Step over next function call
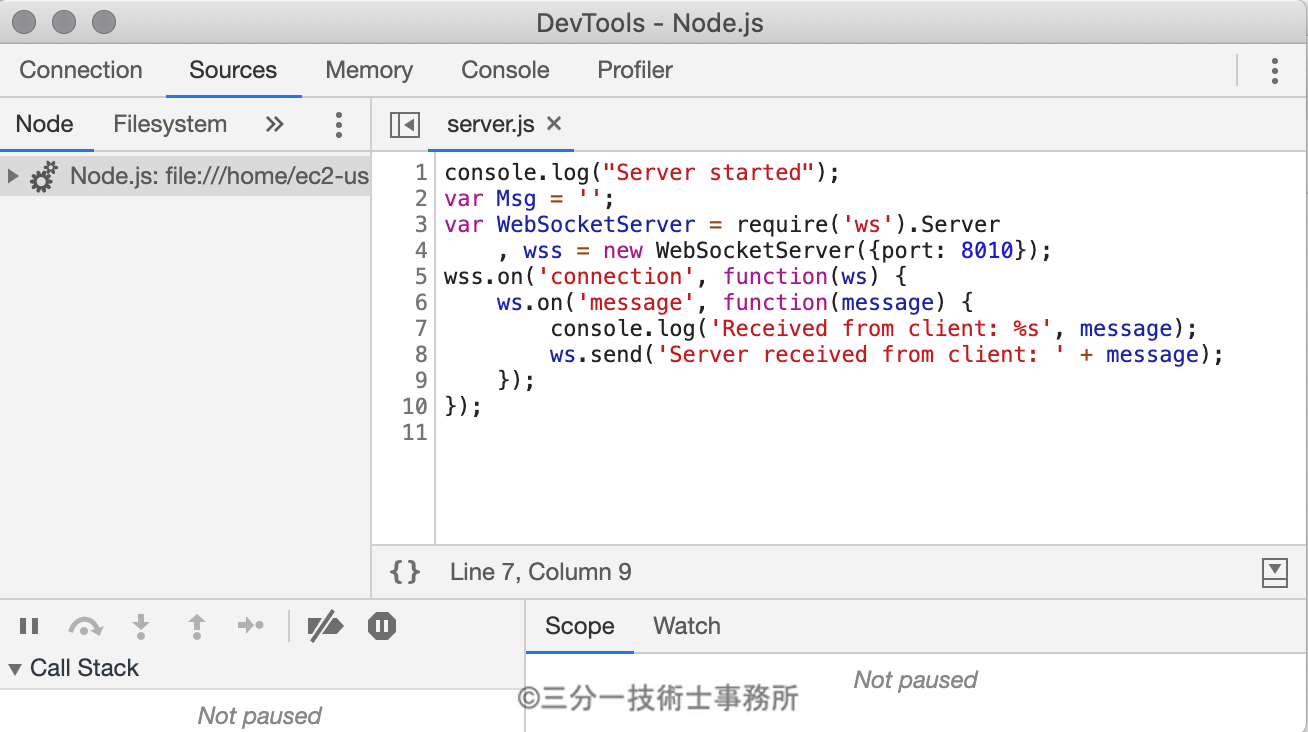The image size is (1308, 732). [85, 626]
